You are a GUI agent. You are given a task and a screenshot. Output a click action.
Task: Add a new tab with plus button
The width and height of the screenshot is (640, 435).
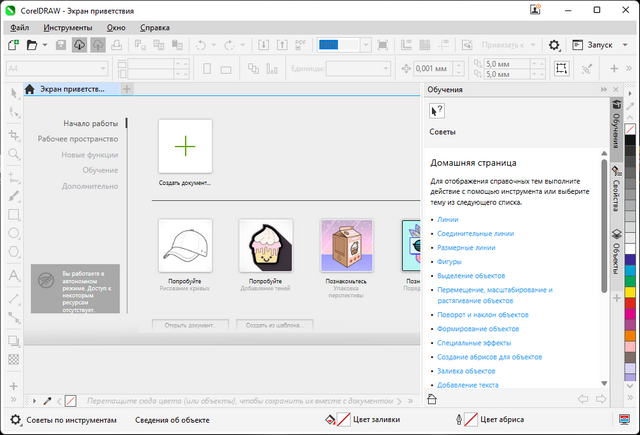tap(127, 89)
